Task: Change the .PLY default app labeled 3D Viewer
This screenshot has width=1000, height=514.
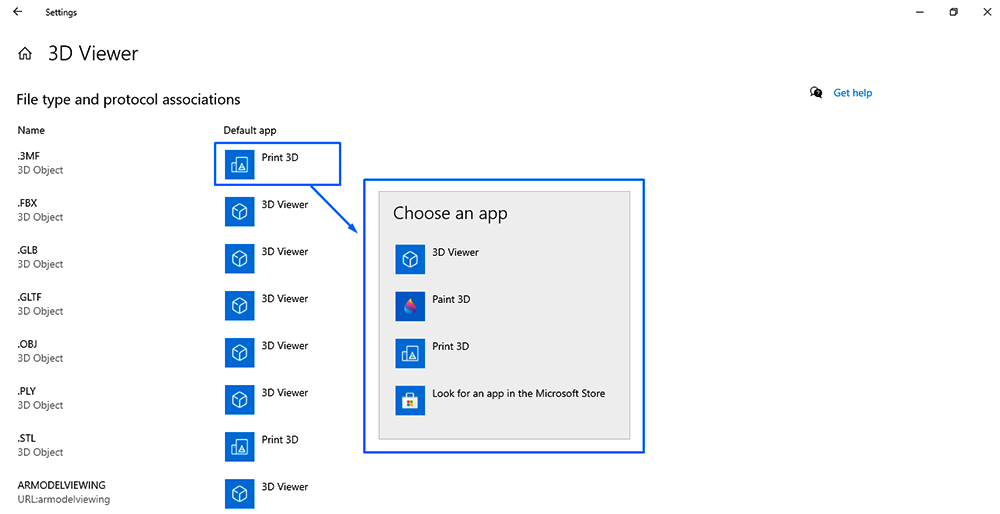Action: 284,393
